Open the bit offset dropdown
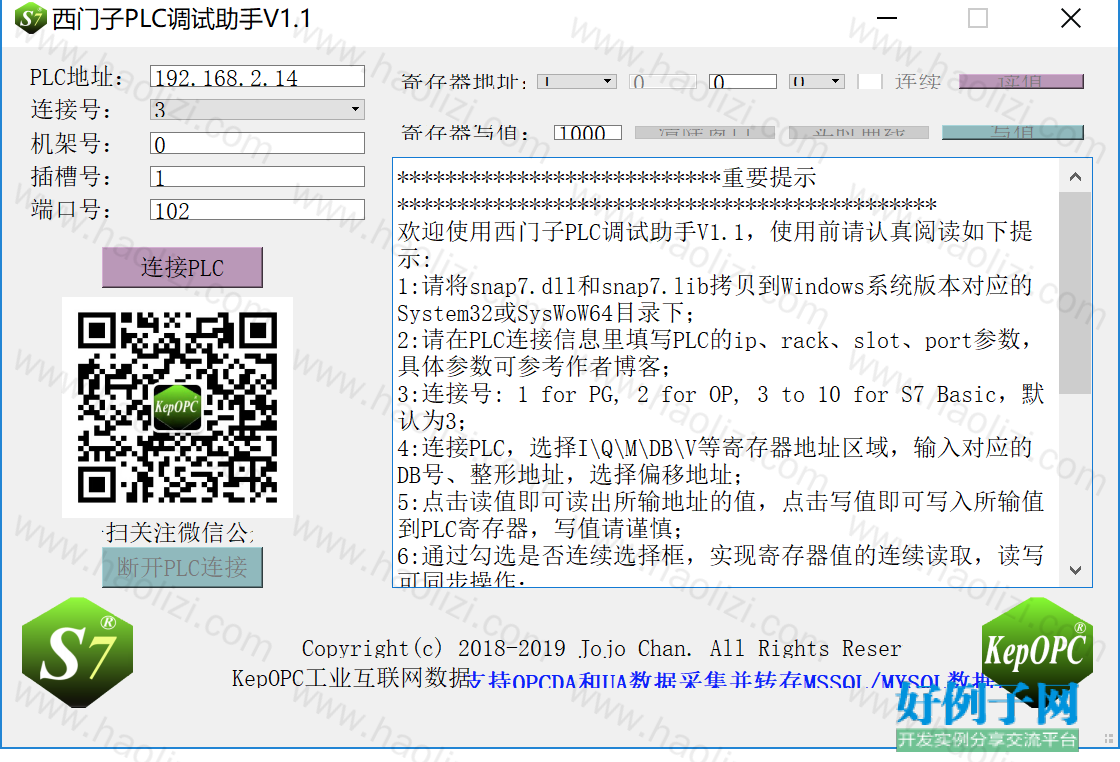1120x762 pixels. point(817,81)
